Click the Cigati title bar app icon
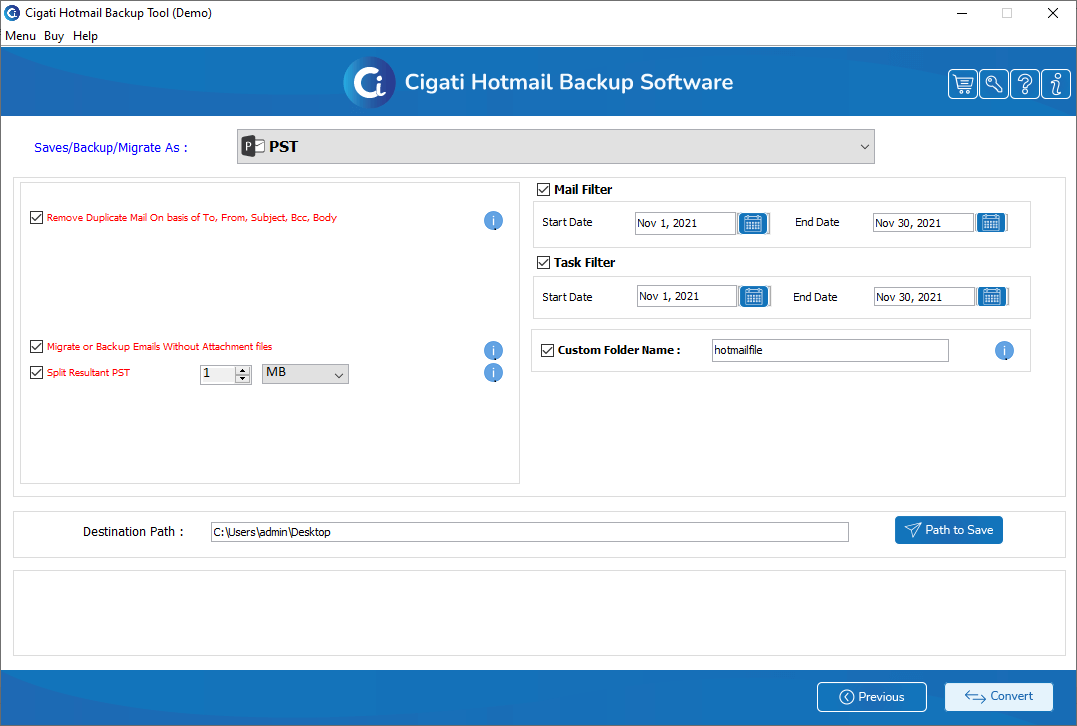 [x=12, y=13]
